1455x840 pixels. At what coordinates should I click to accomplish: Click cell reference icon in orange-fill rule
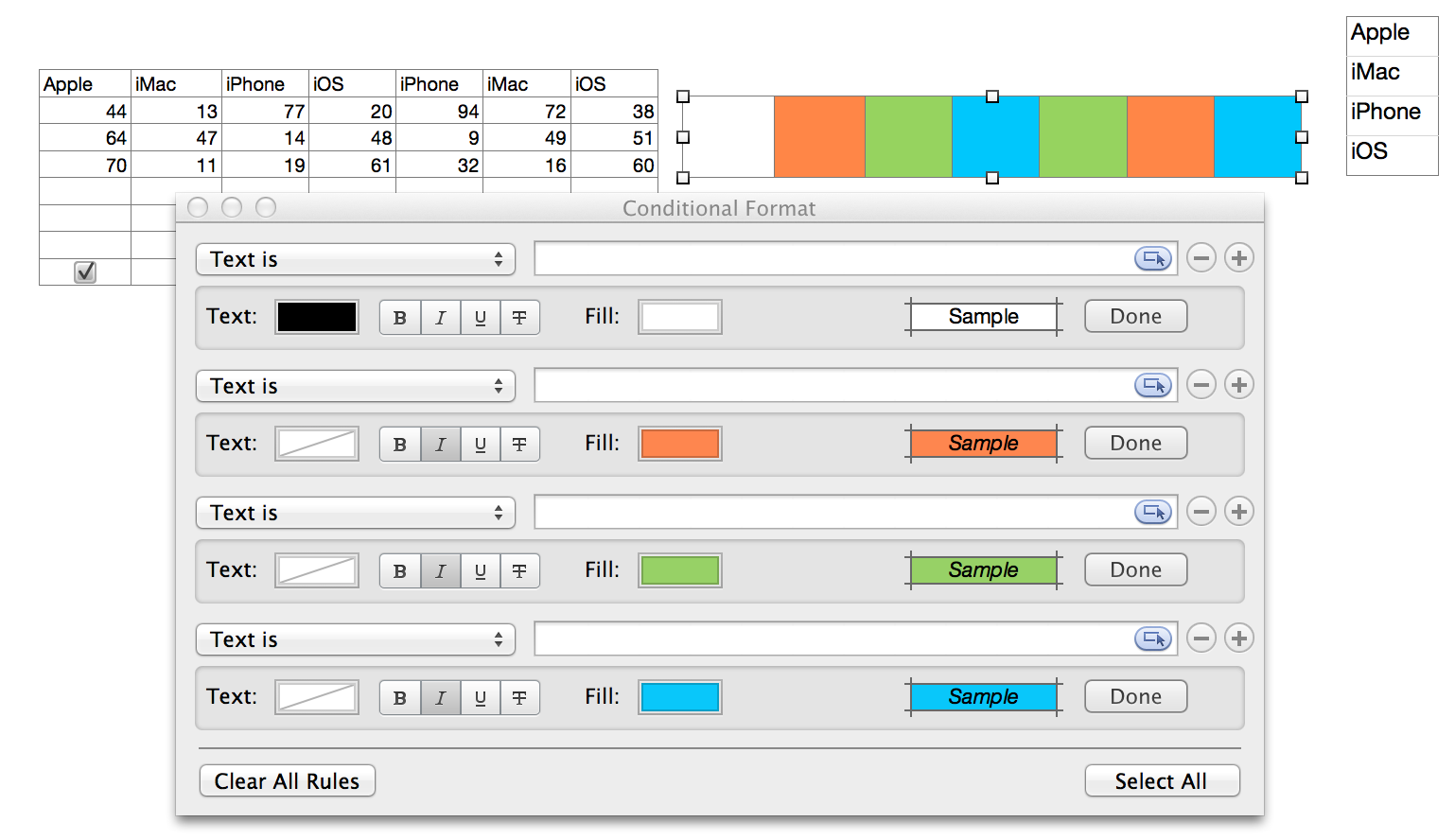point(1153,385)
